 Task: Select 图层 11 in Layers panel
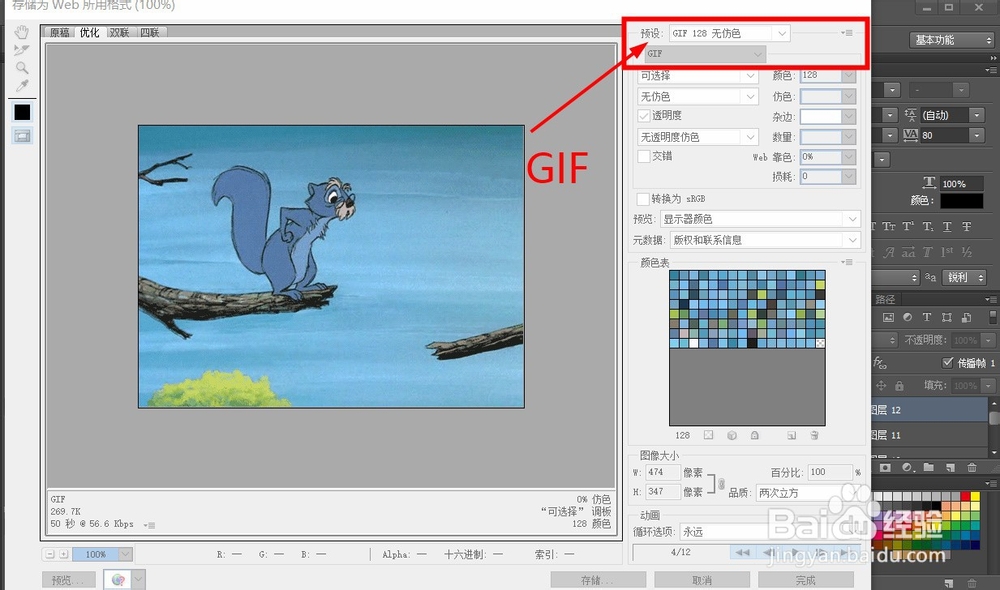(x=929, y=435)
